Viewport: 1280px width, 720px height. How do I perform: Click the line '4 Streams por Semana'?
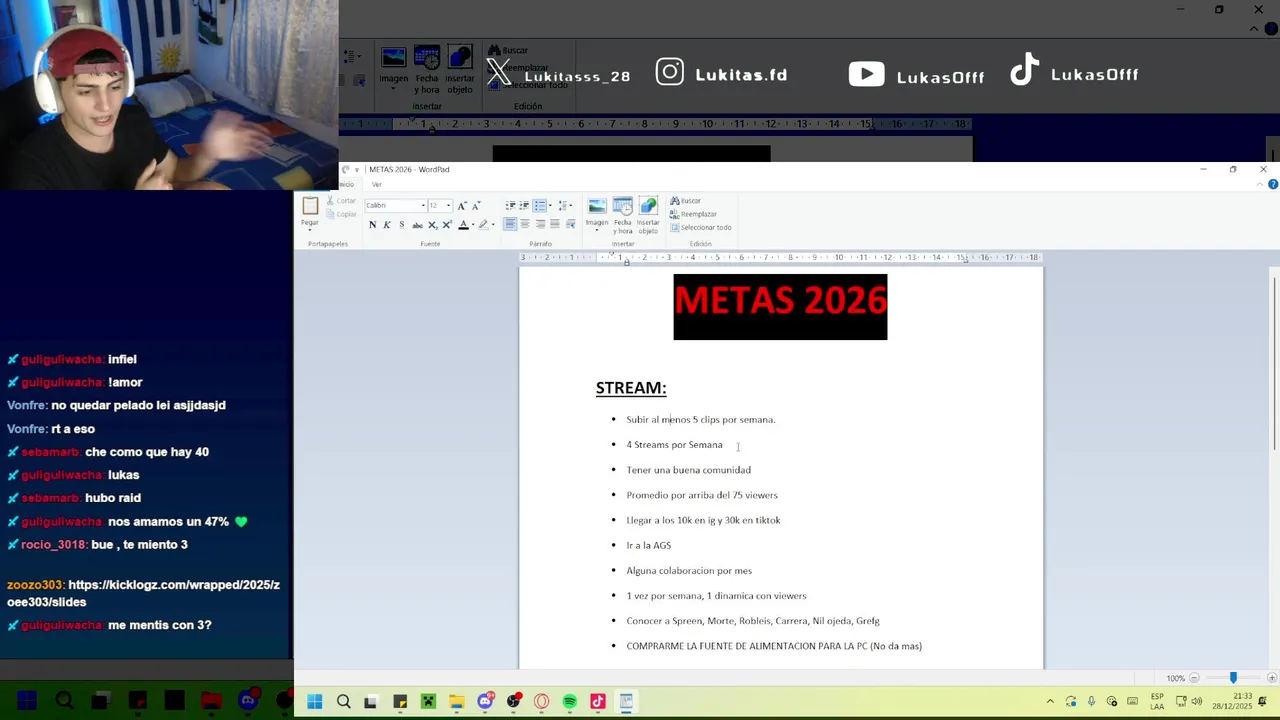point(674,445)
